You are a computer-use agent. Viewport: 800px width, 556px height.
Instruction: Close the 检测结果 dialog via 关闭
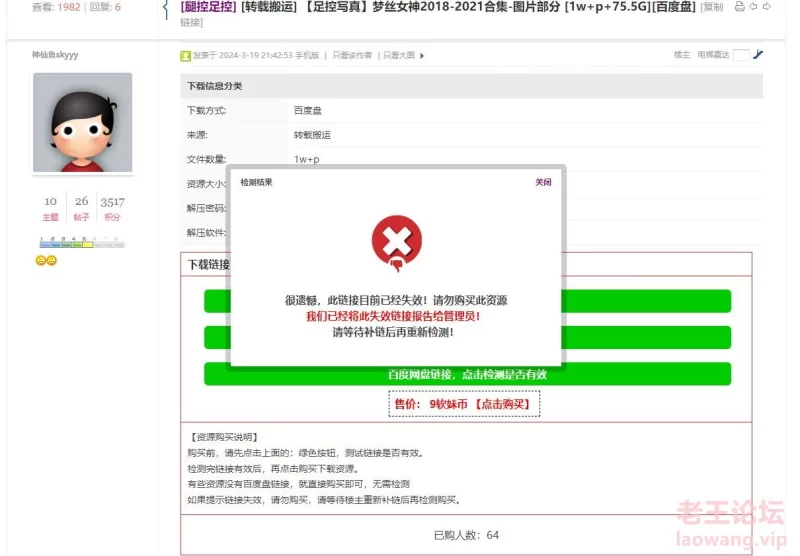(x=543, y=182)
